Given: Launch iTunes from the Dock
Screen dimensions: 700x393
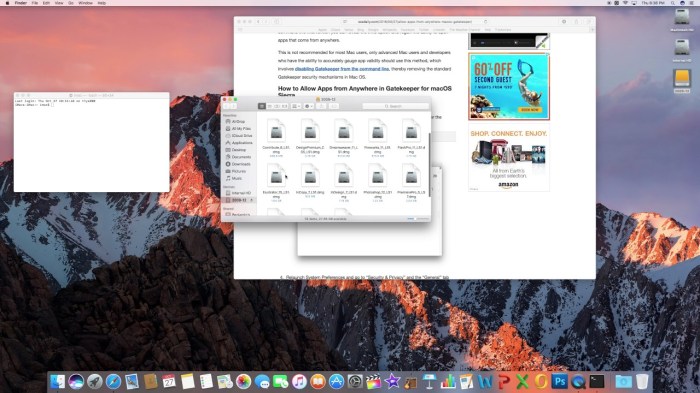Looking at the screenshot, I should [299, 381].
